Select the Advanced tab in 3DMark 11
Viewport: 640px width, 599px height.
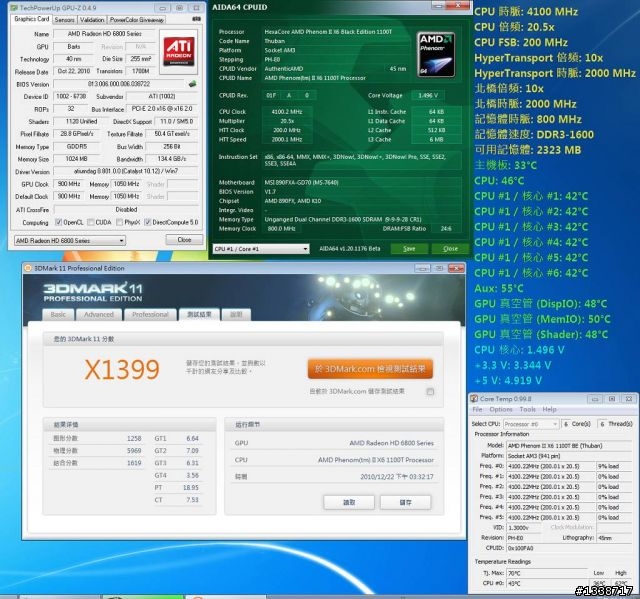98,315
